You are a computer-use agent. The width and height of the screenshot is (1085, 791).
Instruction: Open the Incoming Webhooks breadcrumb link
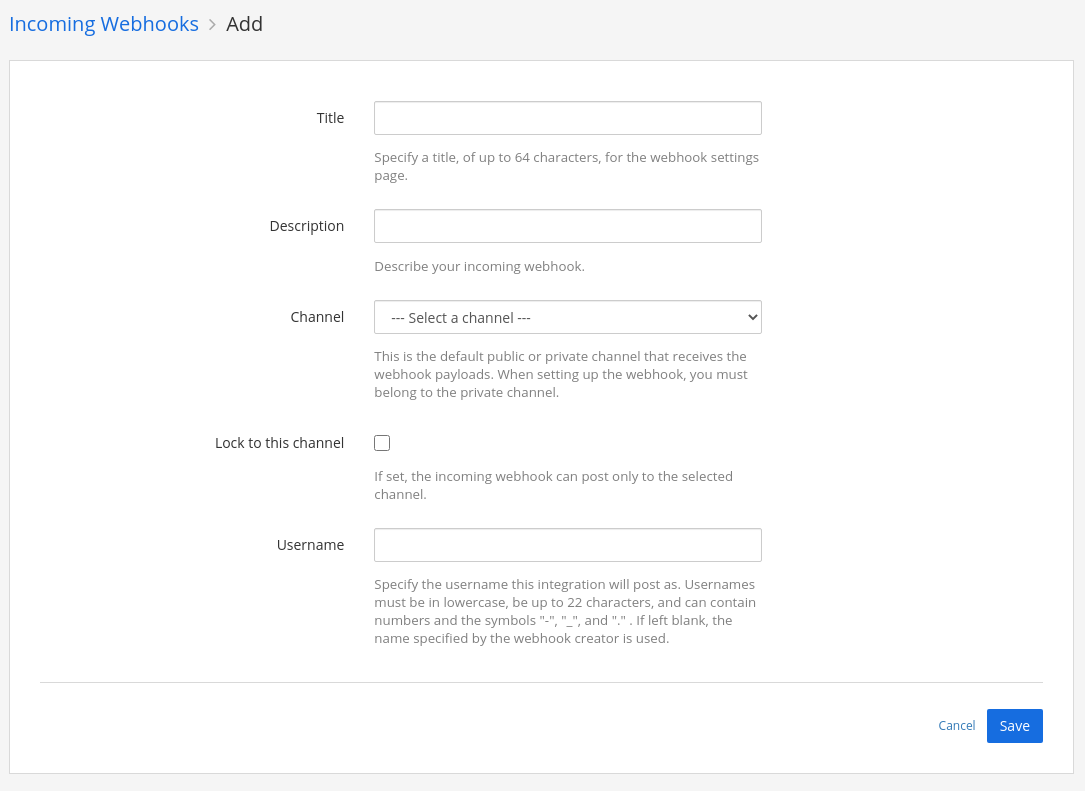click(104, 24)
